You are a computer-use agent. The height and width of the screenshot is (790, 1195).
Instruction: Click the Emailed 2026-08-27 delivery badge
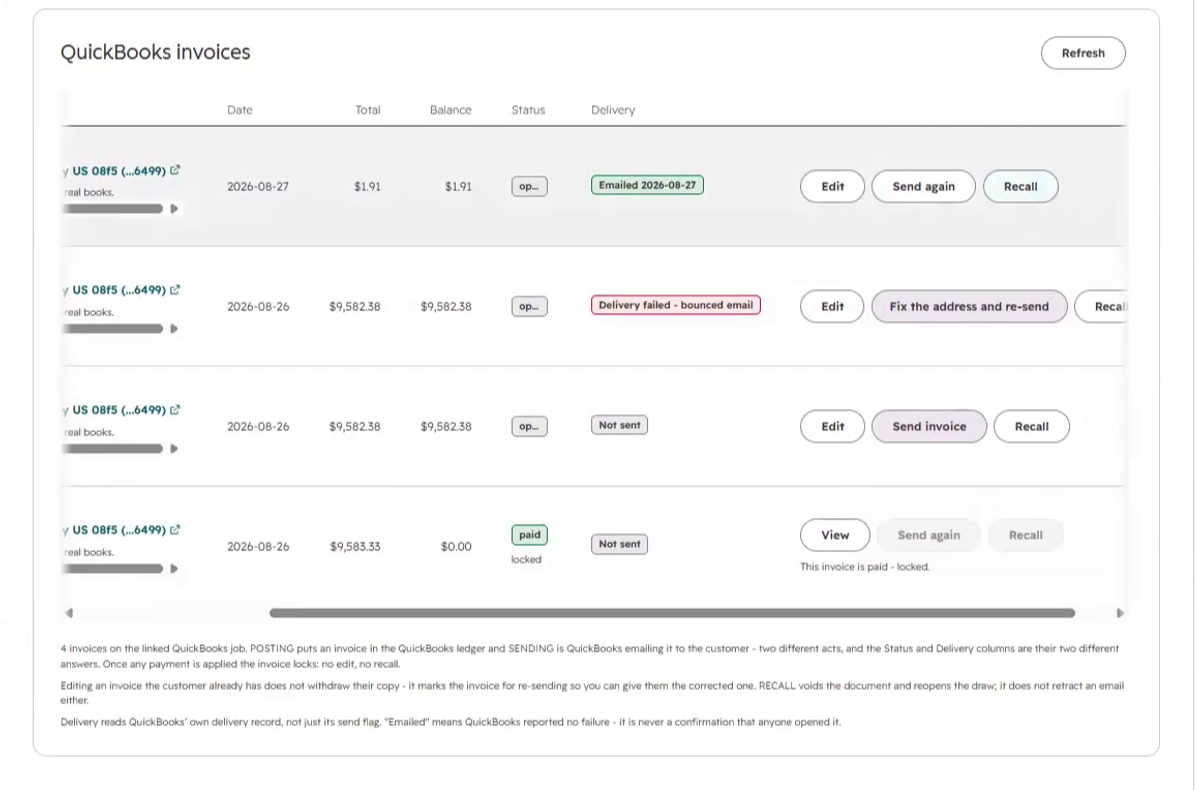coord(647,185)
